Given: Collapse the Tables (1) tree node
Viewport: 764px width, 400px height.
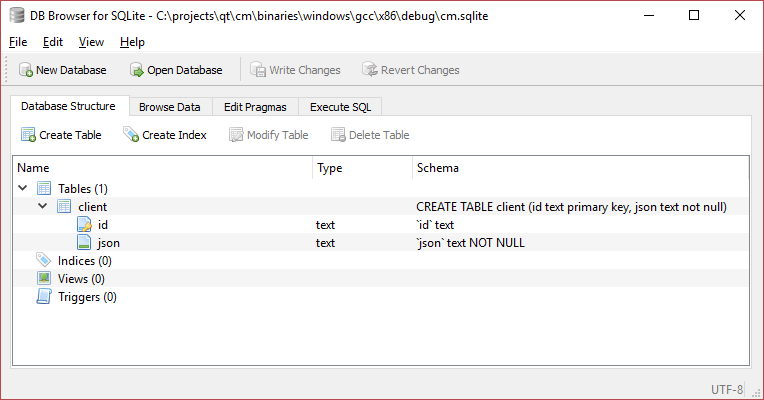Looking at the screenshot, I should coord(23,189).
